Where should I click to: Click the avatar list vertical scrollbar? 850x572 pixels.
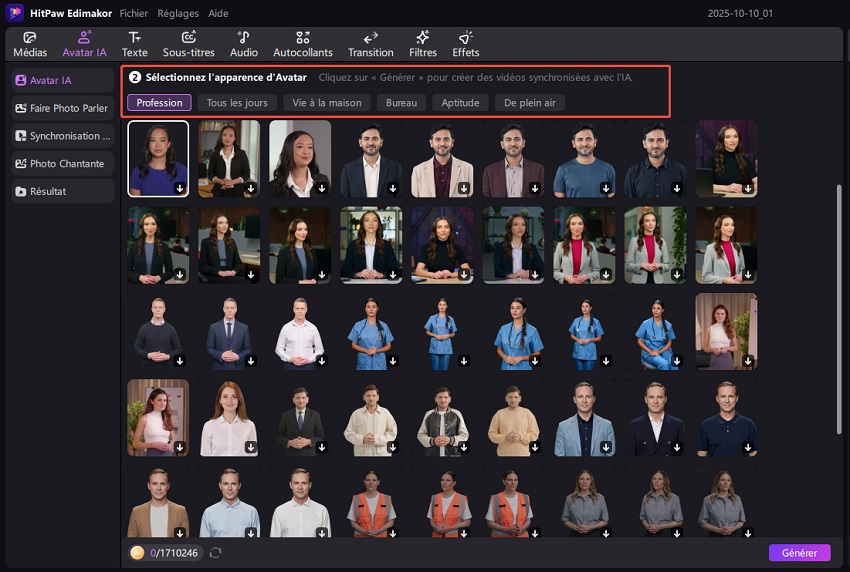point(839,300)
